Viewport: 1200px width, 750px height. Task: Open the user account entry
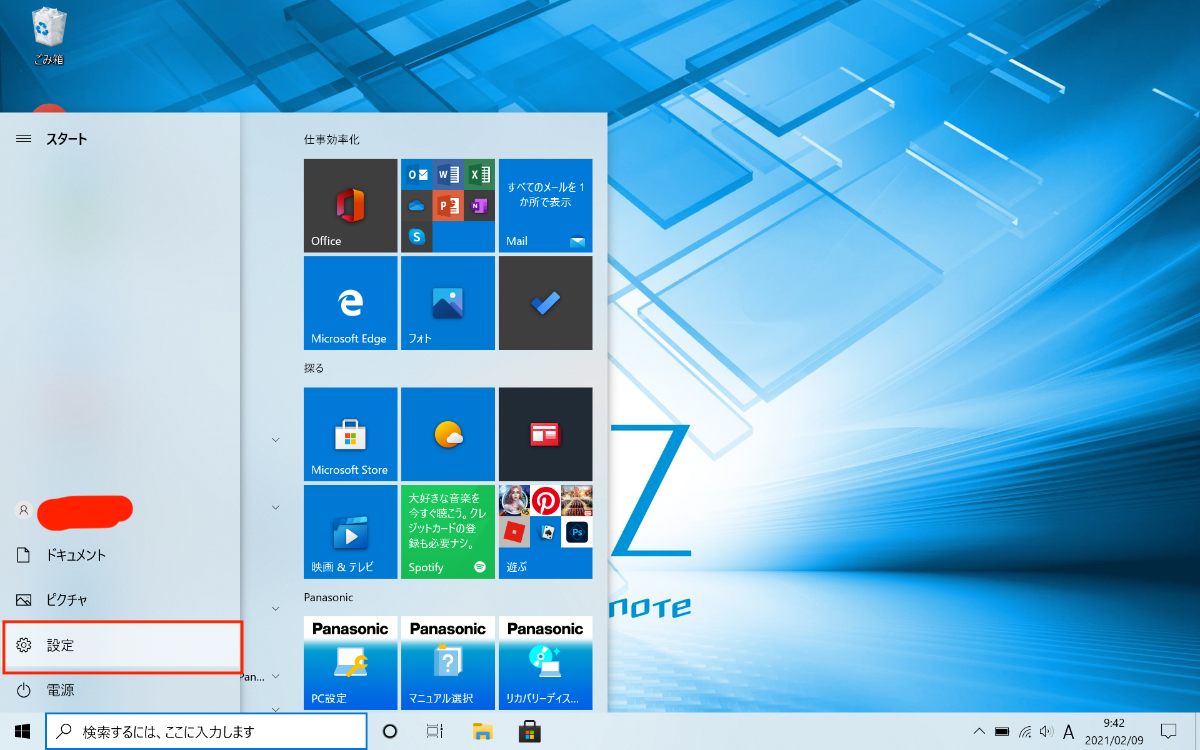coord(120,510)
